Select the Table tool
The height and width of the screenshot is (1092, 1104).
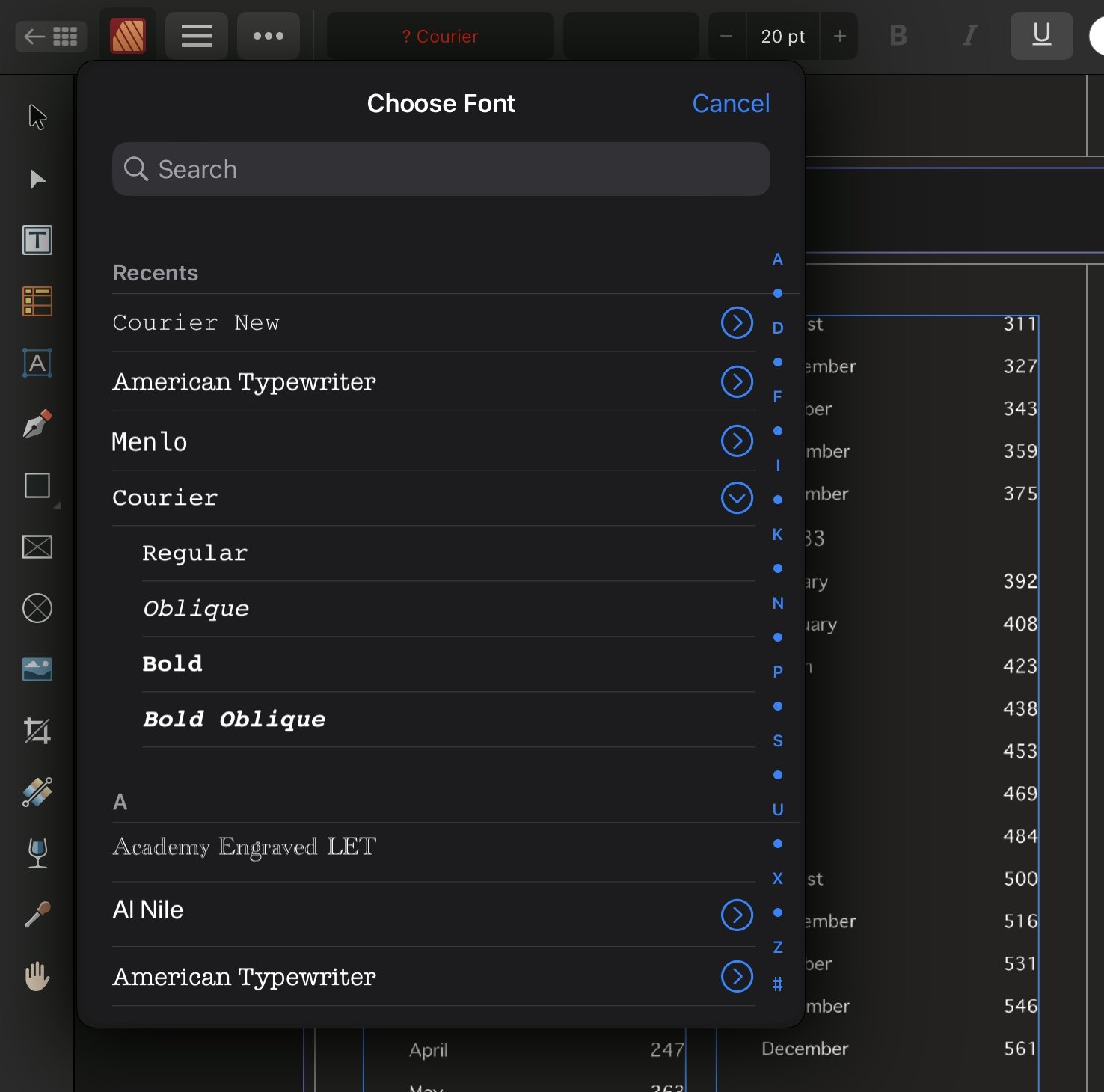coord(37,301)
